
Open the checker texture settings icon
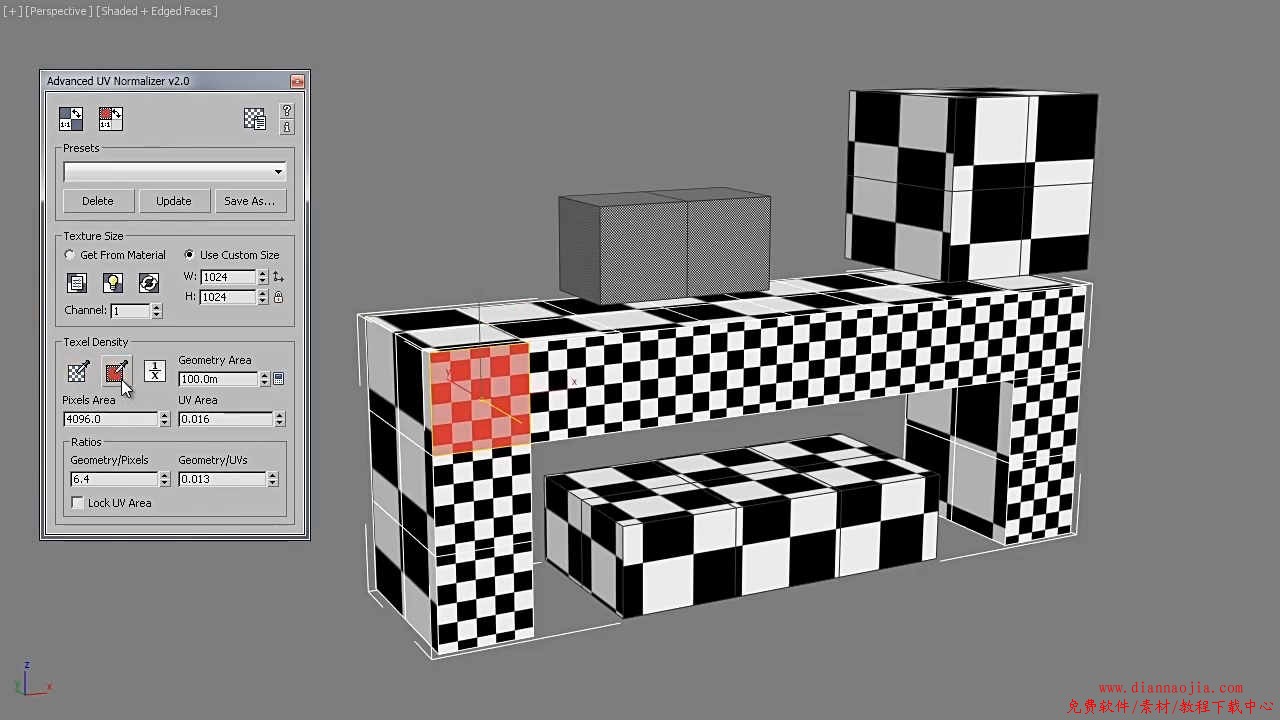click(x=254, y=119)
